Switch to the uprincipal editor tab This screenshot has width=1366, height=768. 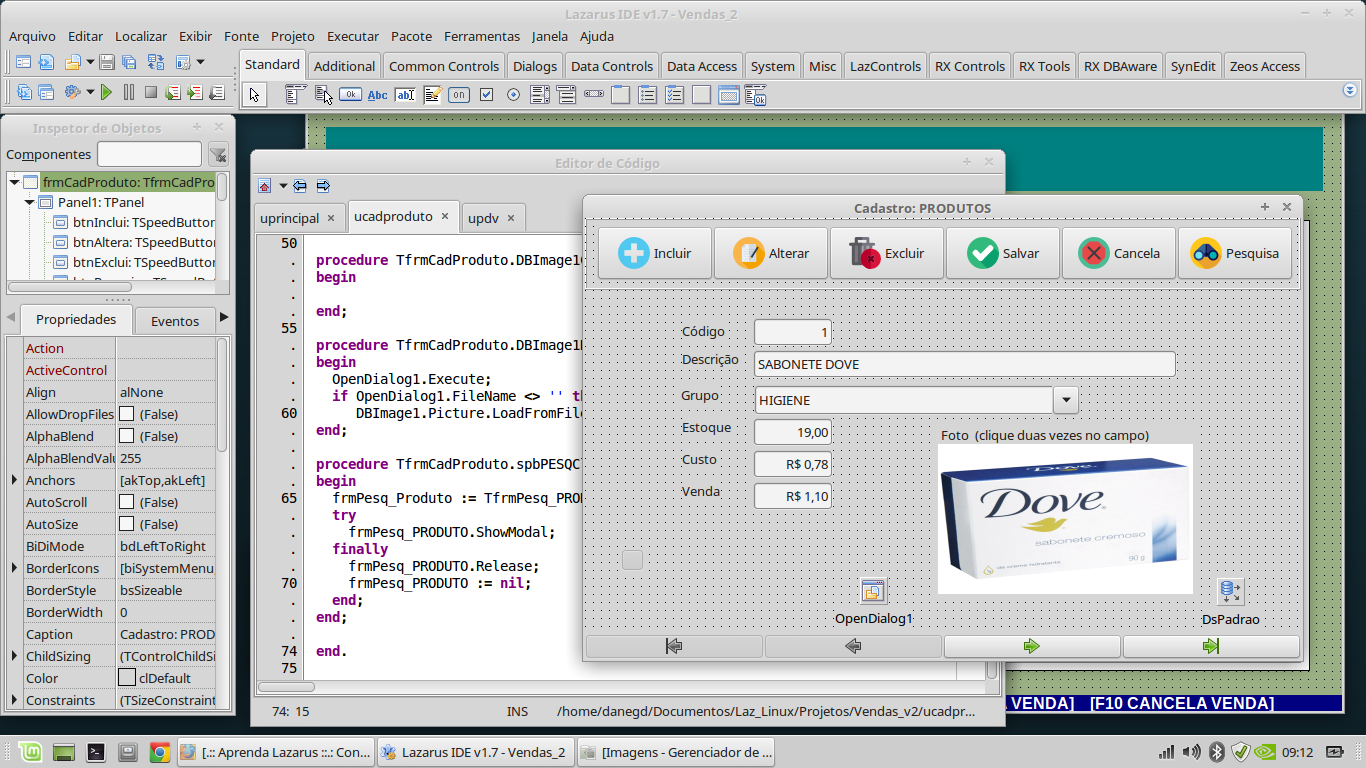pos(289,217)
